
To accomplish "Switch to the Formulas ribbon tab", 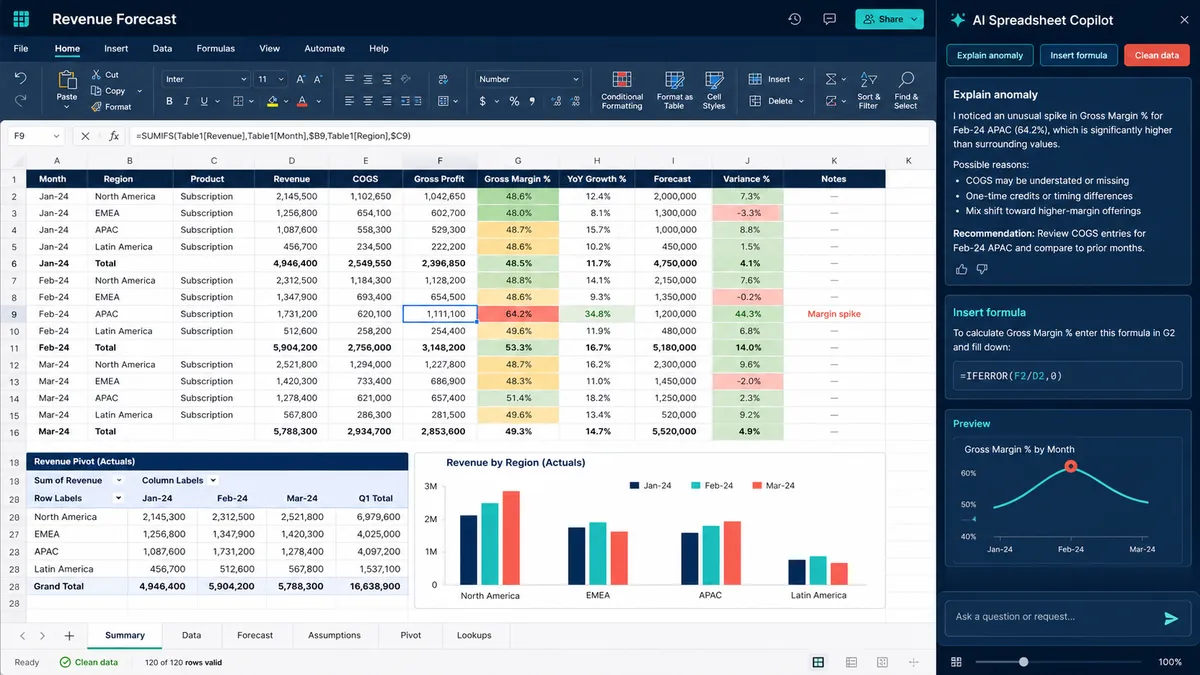I will tap(215, 48).
